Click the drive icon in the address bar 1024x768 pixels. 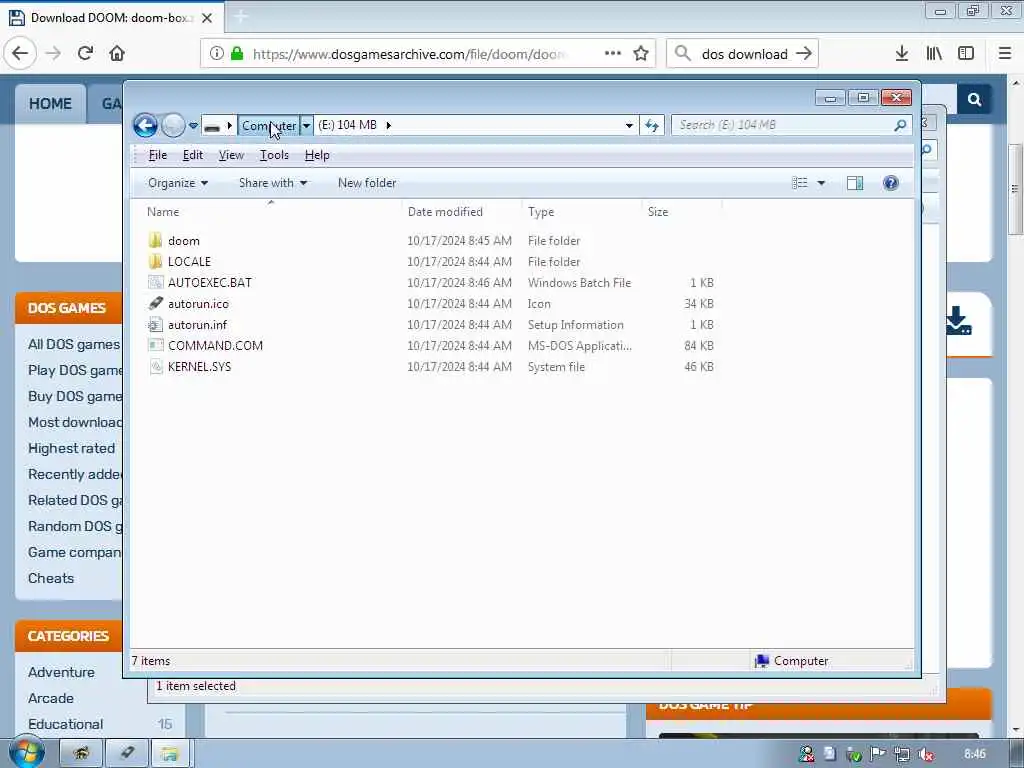(x=212, y=125)
